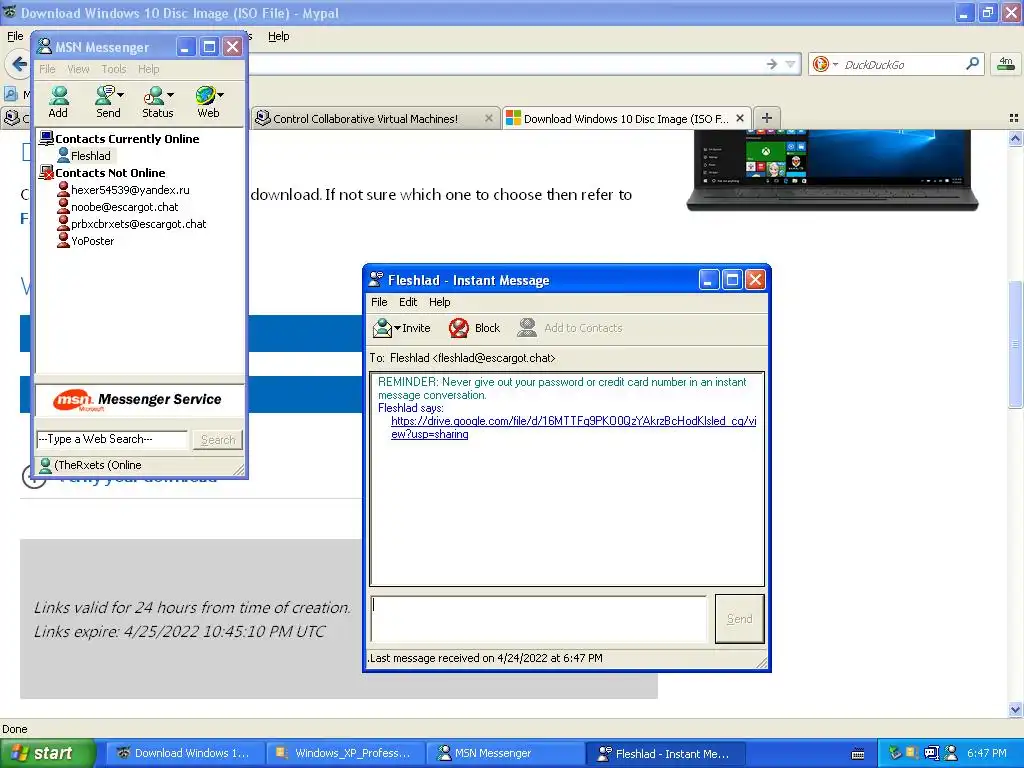Click the MSN Messenger Service banner

pos(139,400)
